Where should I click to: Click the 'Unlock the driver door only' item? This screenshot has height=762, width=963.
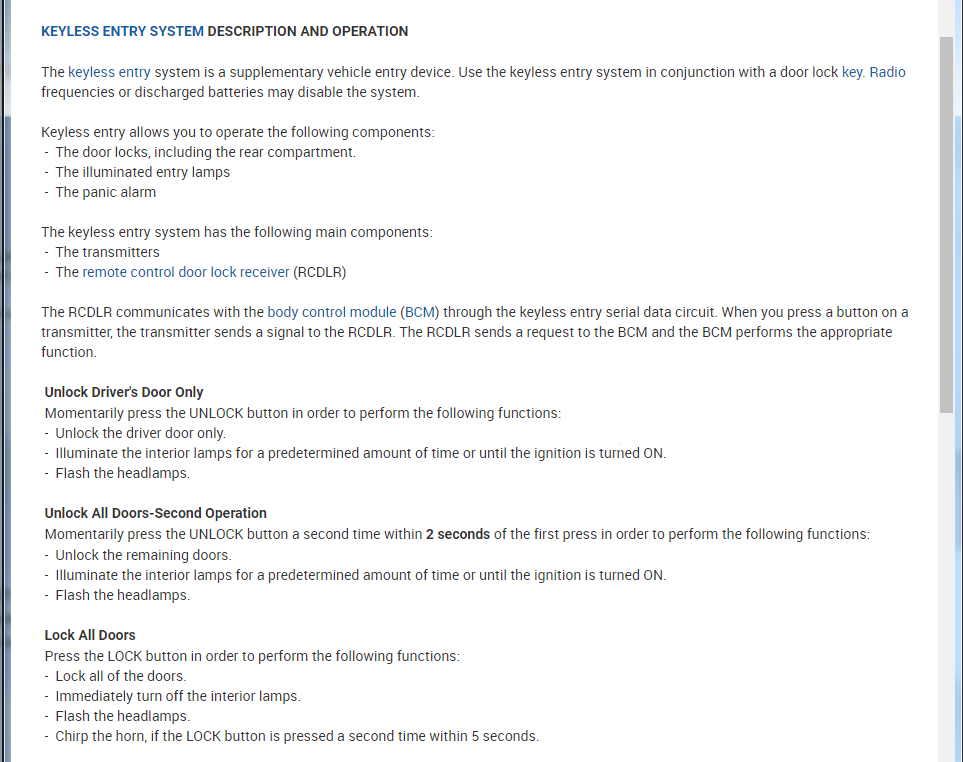pos(140,433)
